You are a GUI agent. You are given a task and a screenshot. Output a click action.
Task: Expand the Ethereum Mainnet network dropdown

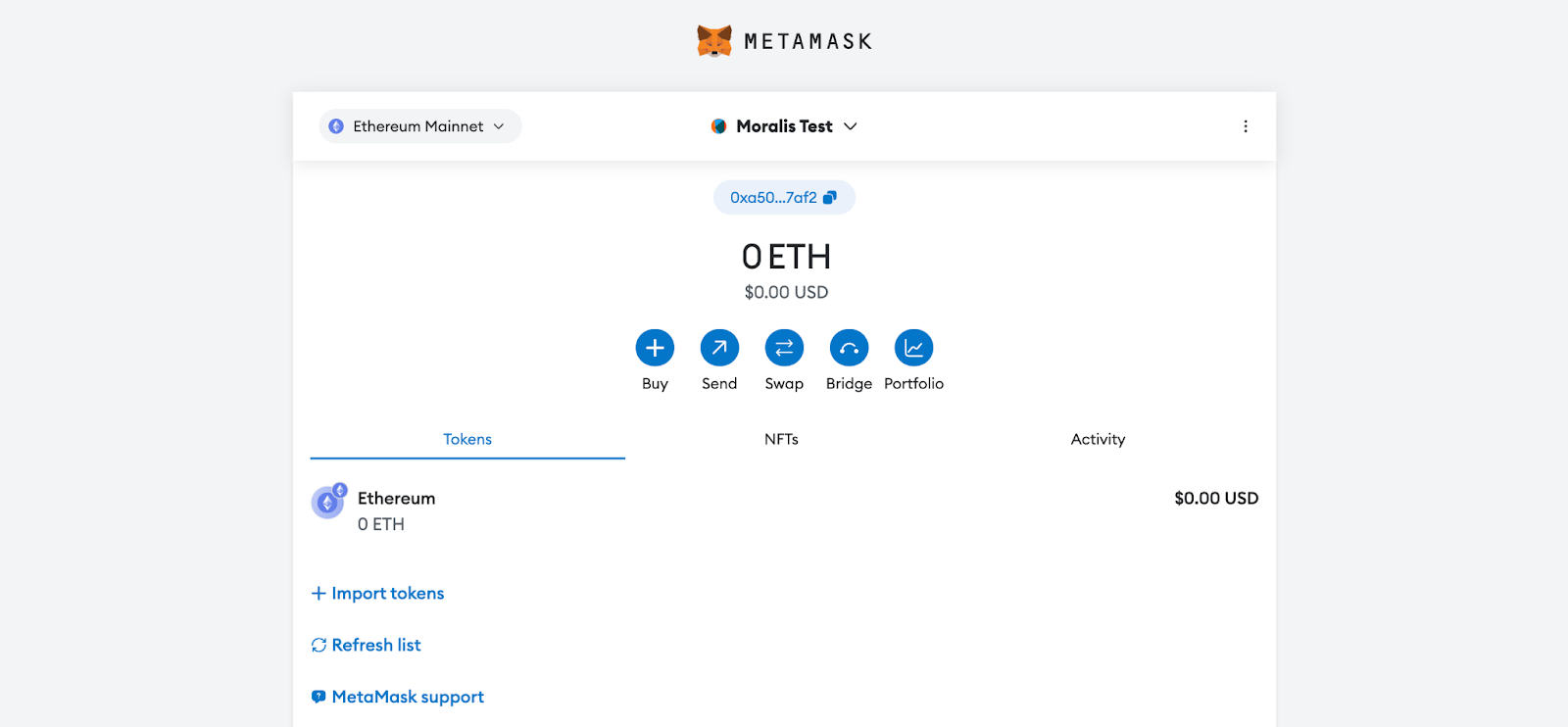[419, 126]
